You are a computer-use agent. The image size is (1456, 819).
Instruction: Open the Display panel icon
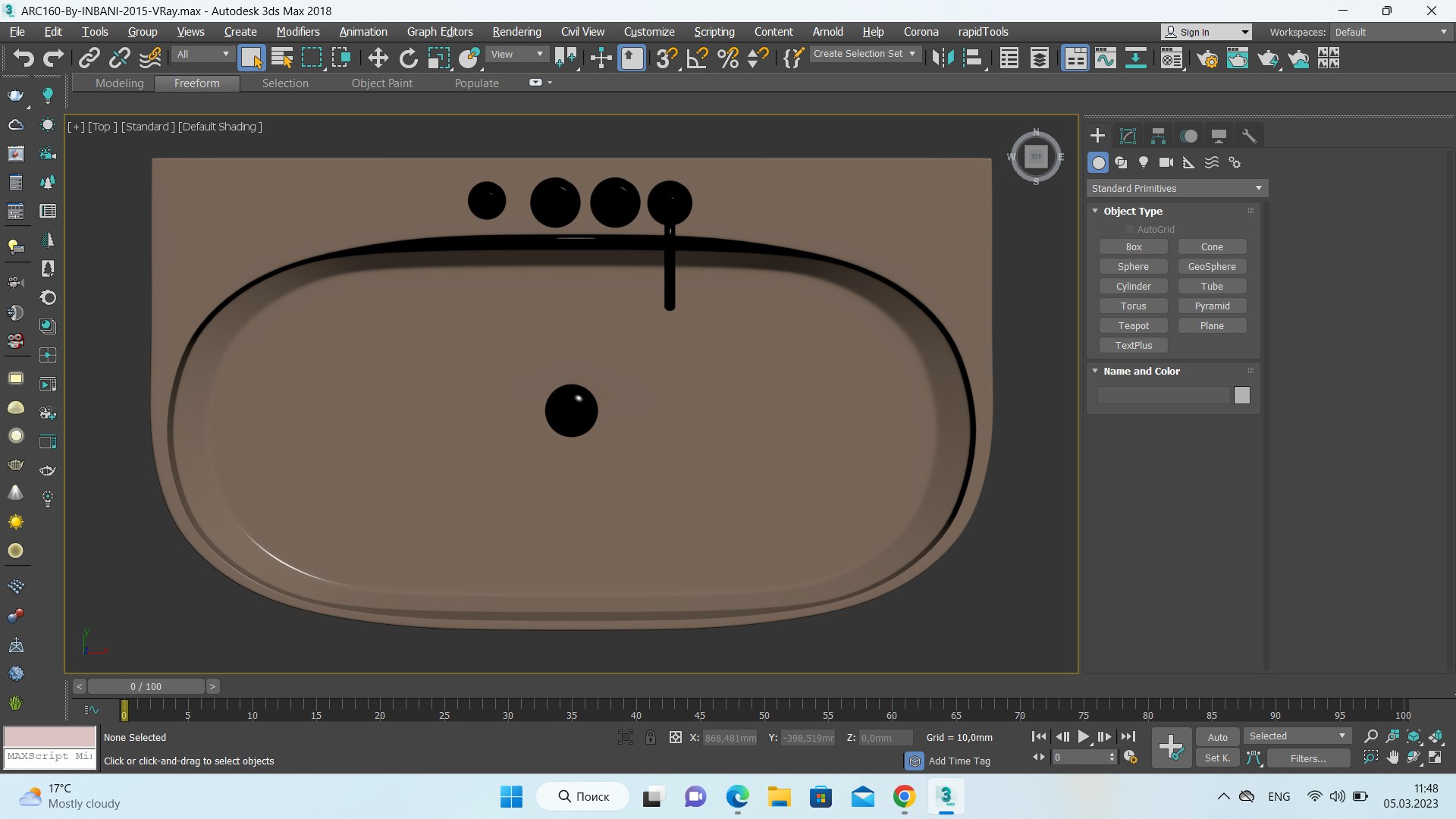[x=1219, y=136]
